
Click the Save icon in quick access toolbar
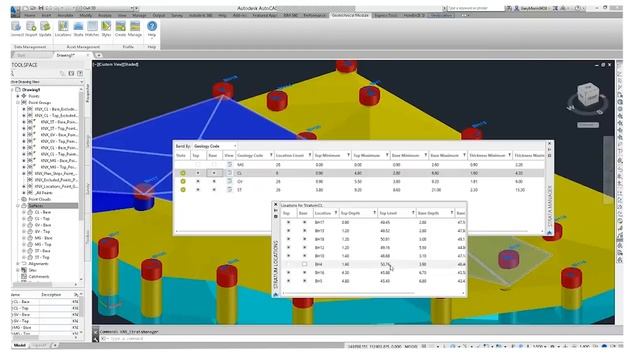coord(42,8)
